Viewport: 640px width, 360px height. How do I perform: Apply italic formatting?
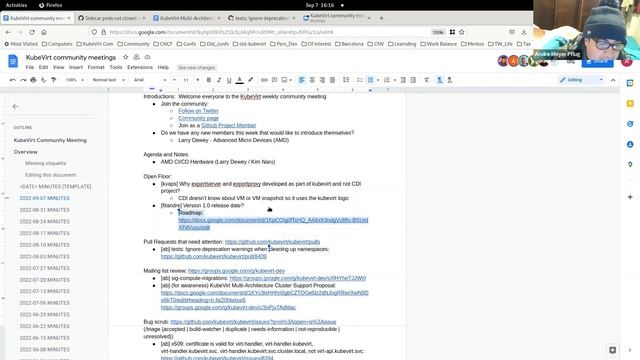click(x=219, y=80)
